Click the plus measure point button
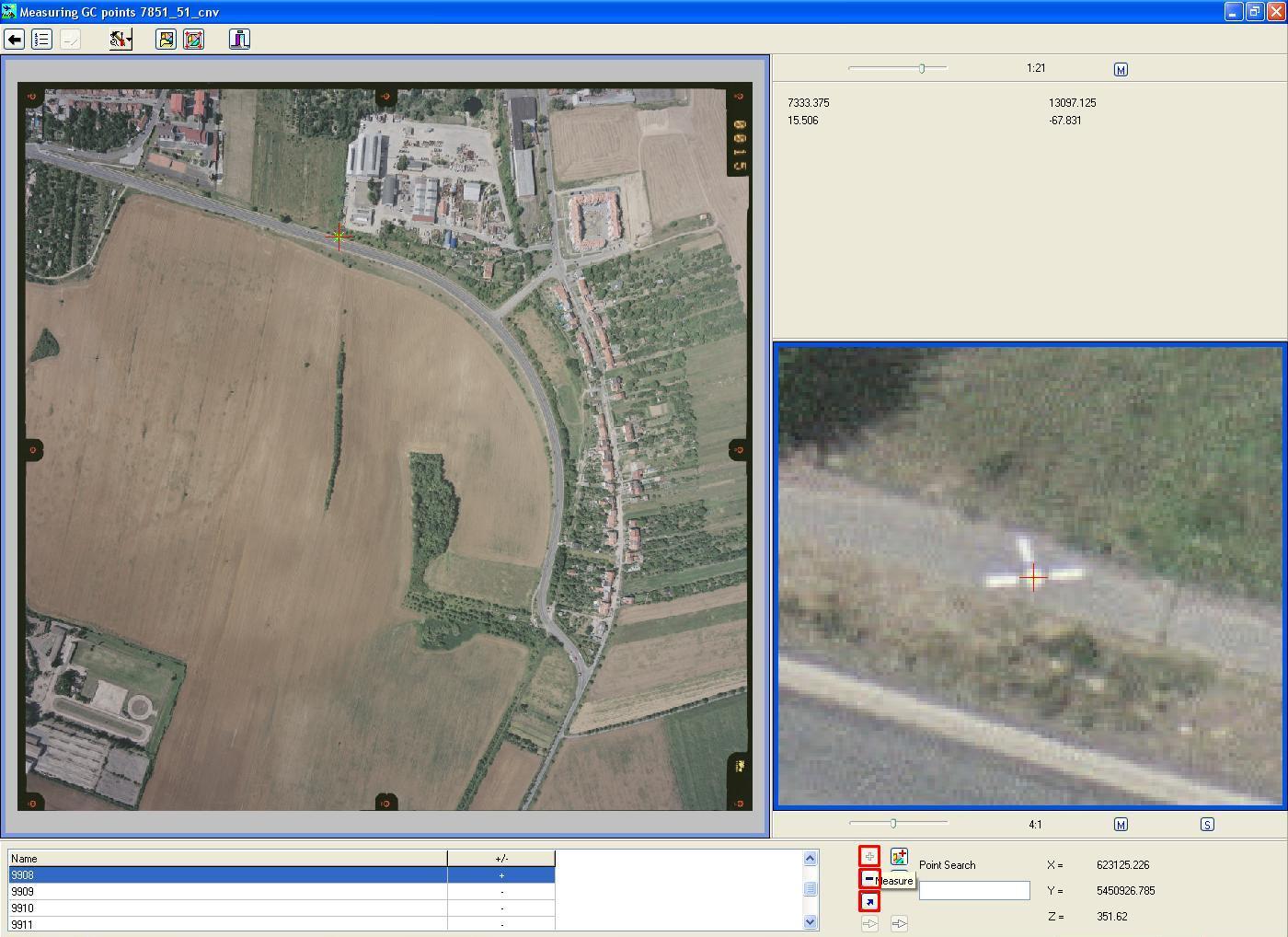Screen dimensions: 1288x937 coord(869,857)
